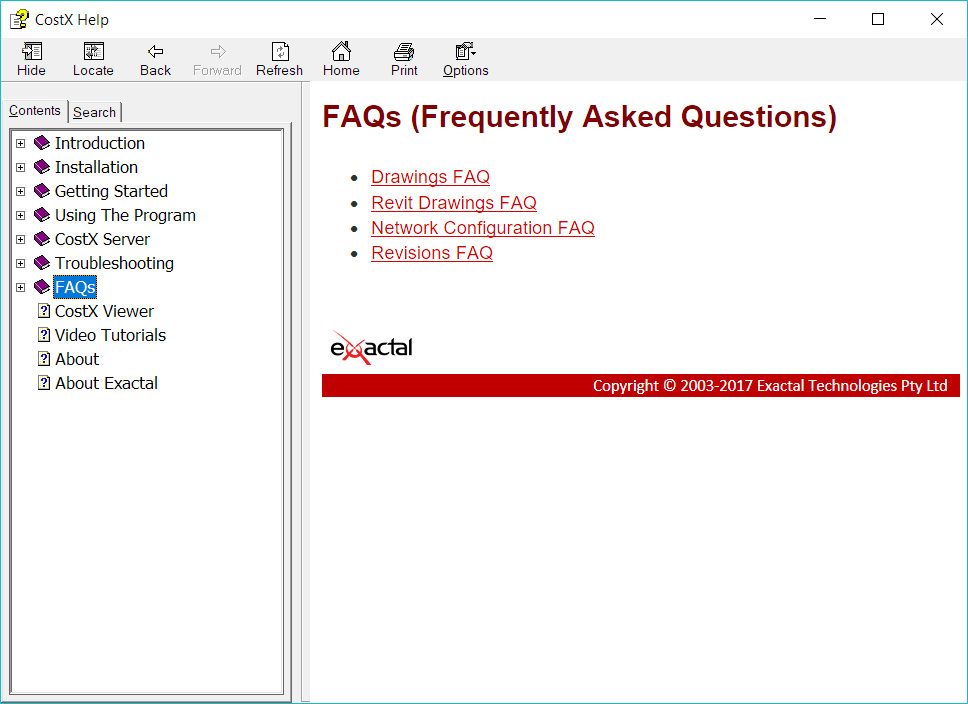Close the CostX Help window
Screen dimensions: 968x704
point(937,19)
